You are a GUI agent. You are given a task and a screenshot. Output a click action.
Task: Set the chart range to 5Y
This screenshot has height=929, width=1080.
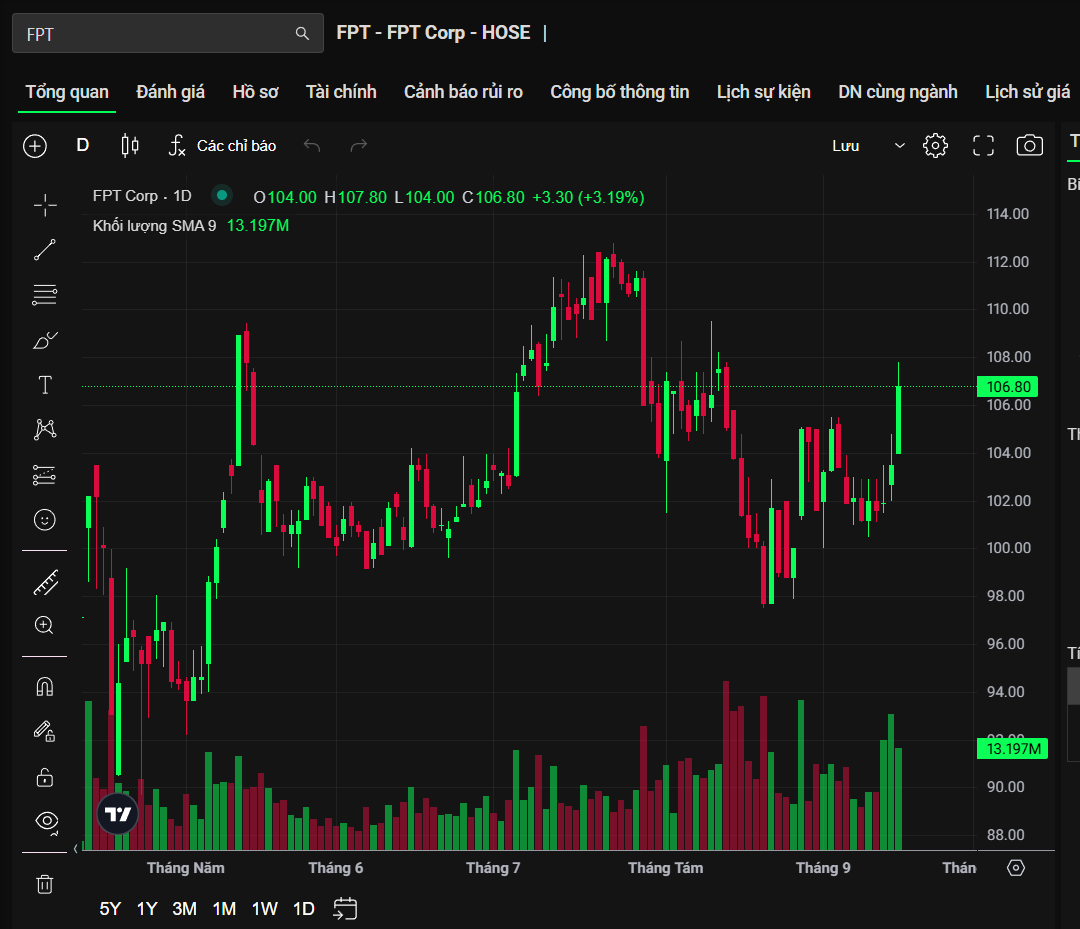point(110,909)
